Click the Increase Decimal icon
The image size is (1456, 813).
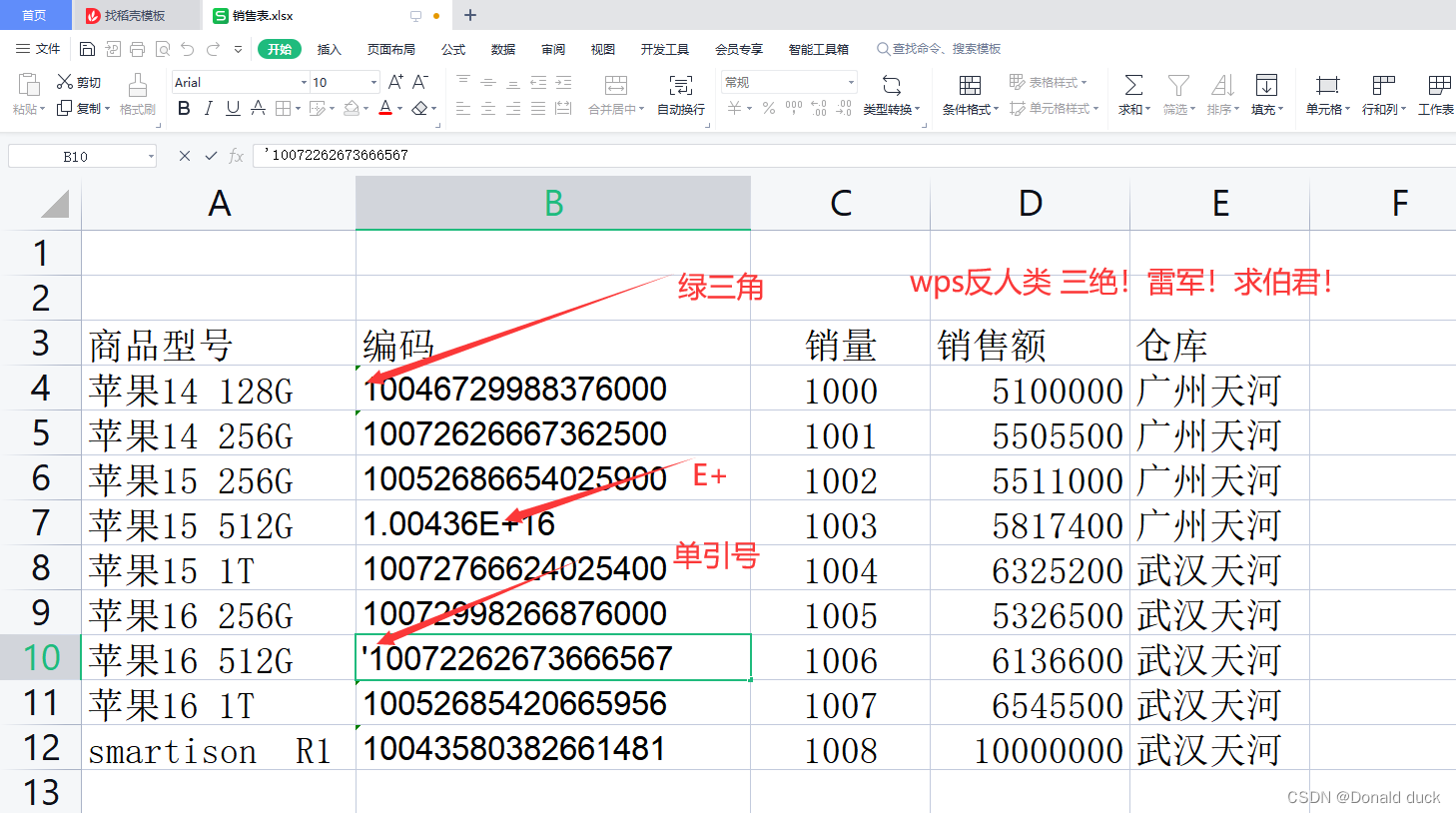(x=819, y=108)
